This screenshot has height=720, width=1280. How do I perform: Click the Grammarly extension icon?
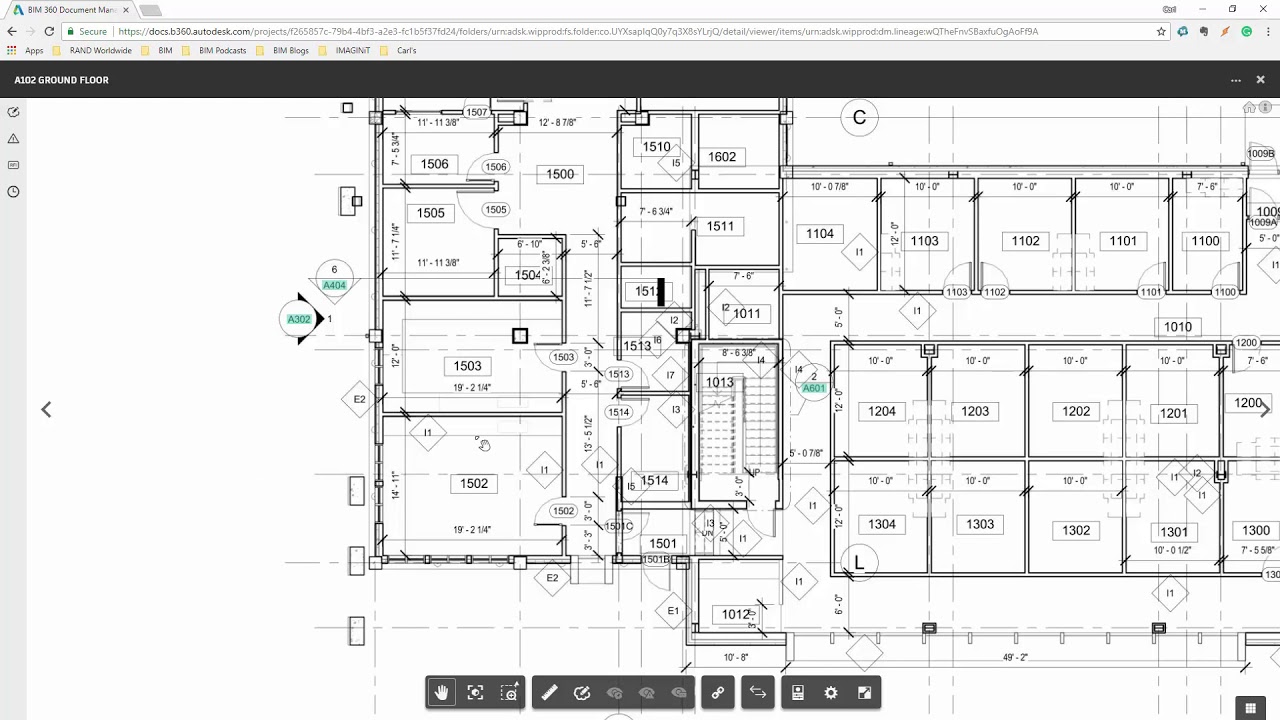click(x=1247, y=31)
